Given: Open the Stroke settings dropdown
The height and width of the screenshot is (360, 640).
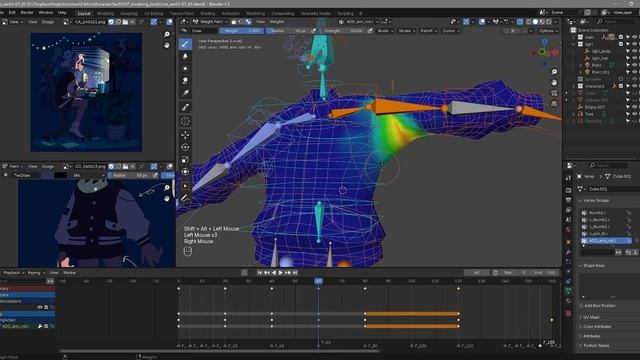Looking at the screenshot, I should point(407,31).
